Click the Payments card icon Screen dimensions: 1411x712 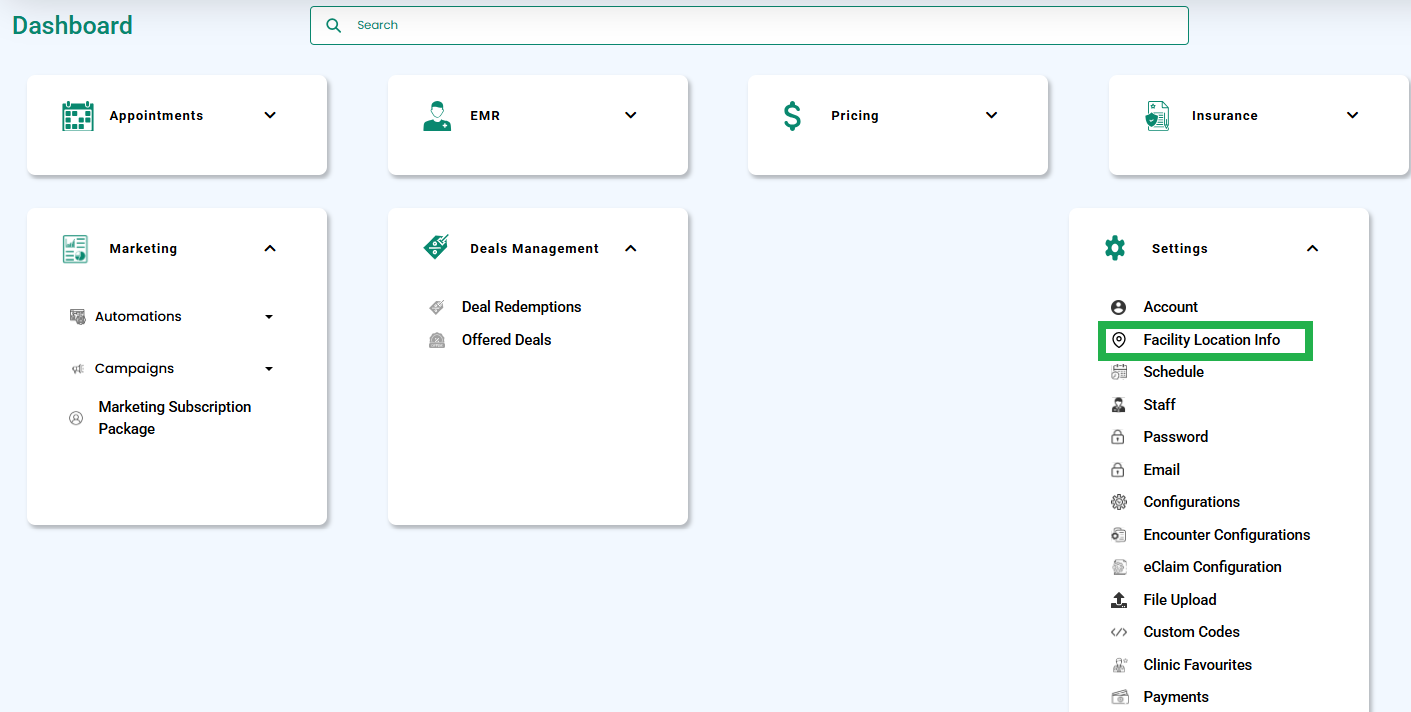click(x=1119, y=697)
